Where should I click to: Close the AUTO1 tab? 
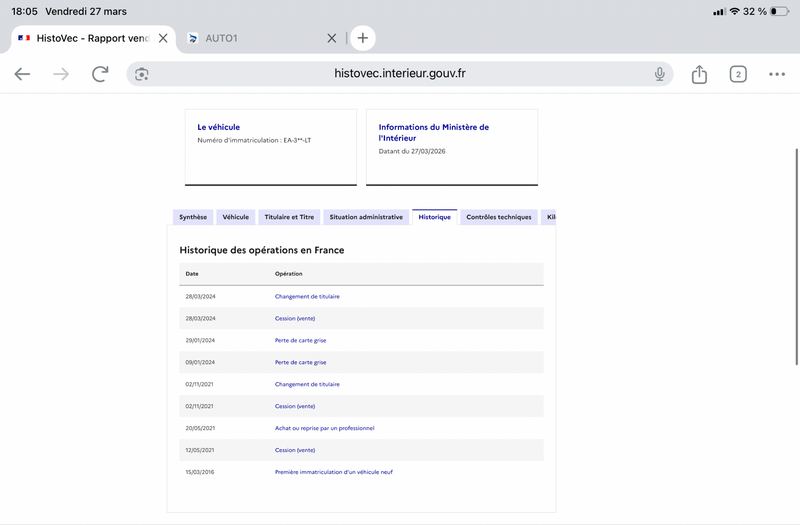(x=332, y=38)
